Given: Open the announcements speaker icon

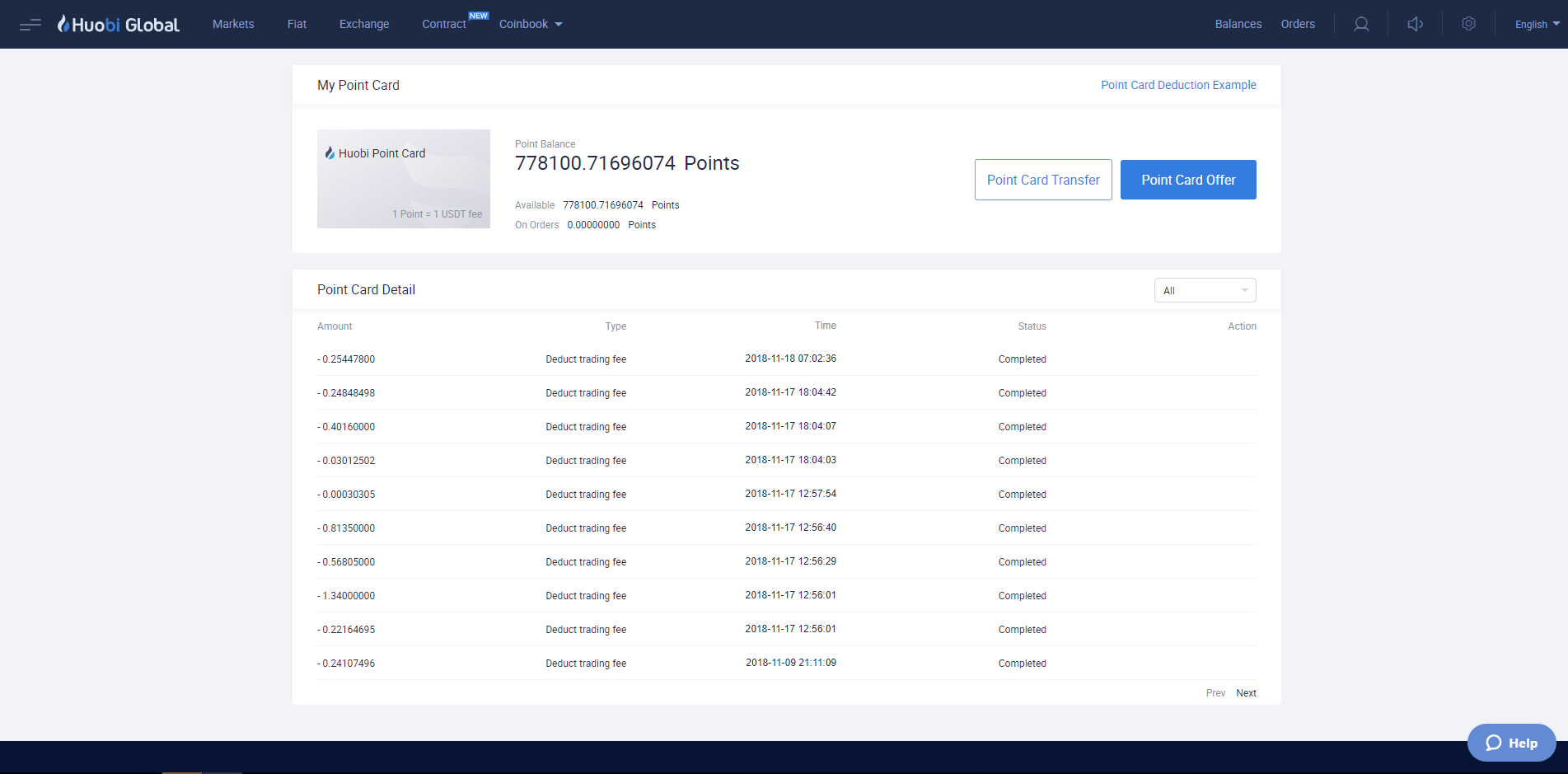Looking at the screenshot, I should (1416, 24).
